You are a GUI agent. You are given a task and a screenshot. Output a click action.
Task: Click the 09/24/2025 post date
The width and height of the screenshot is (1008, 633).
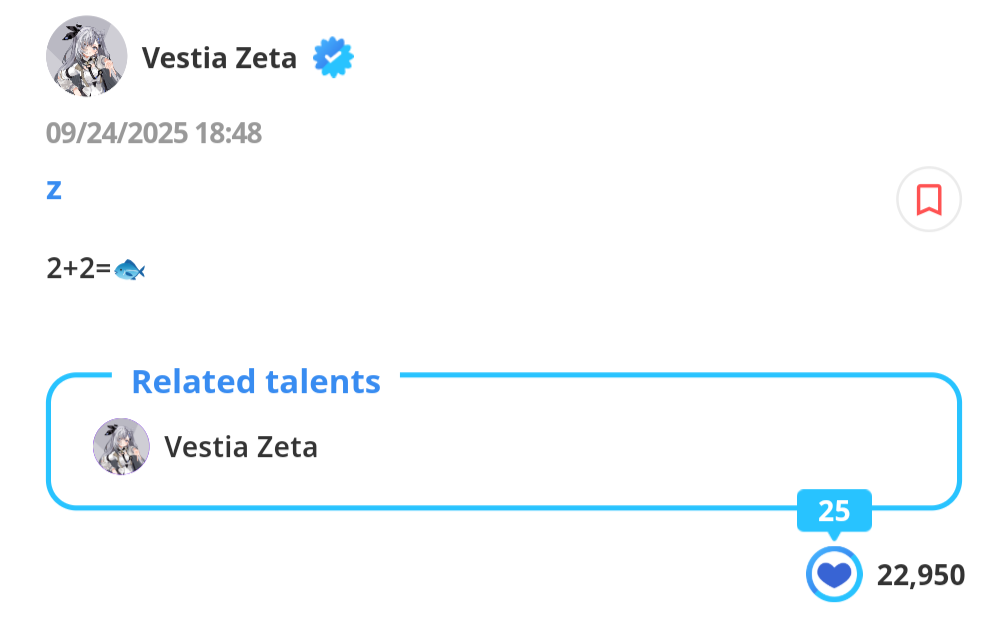tap(116, 133)
